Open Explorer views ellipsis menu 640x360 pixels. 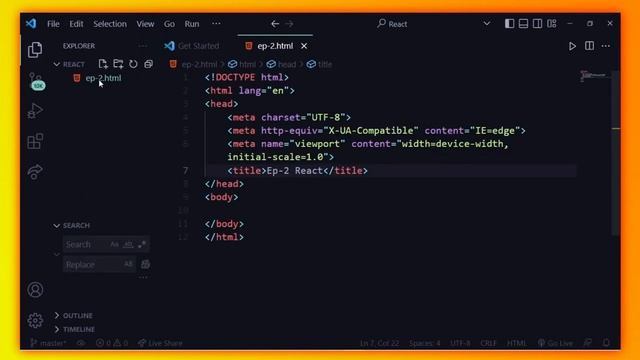pyautogui.click(x=142, y=46)
